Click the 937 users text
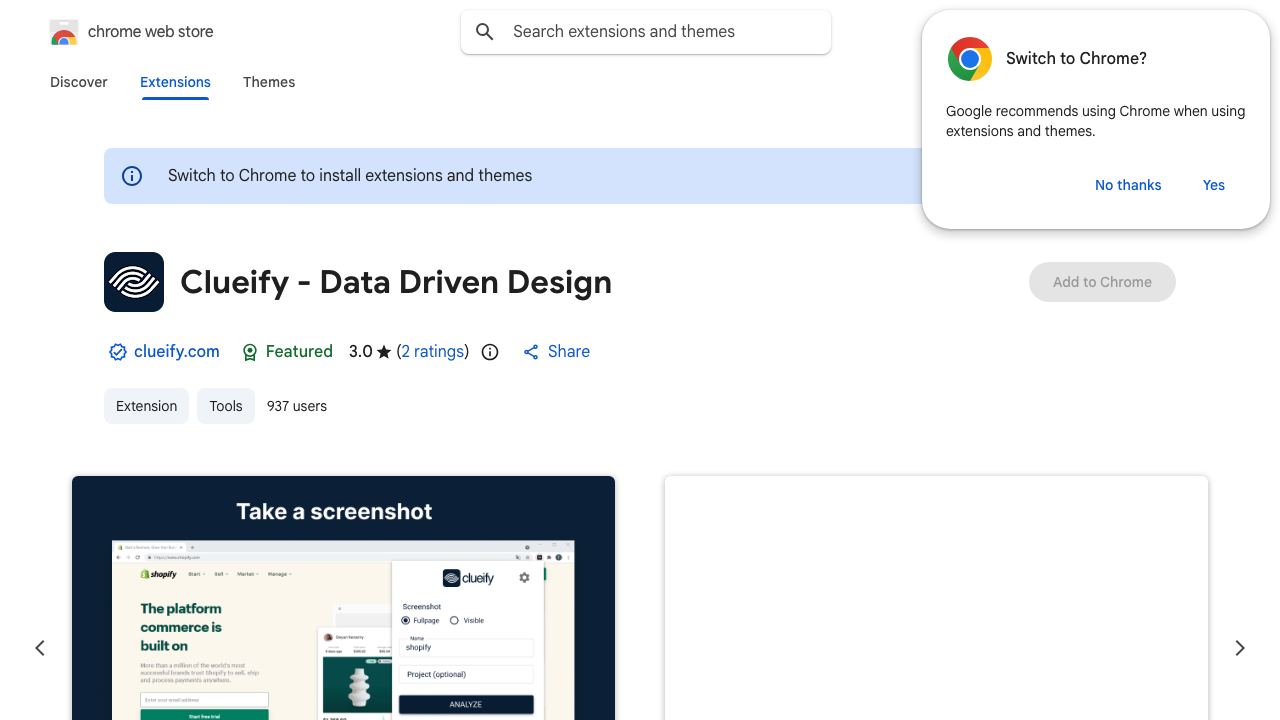The image size is (1280, 720). coord(297,406)
